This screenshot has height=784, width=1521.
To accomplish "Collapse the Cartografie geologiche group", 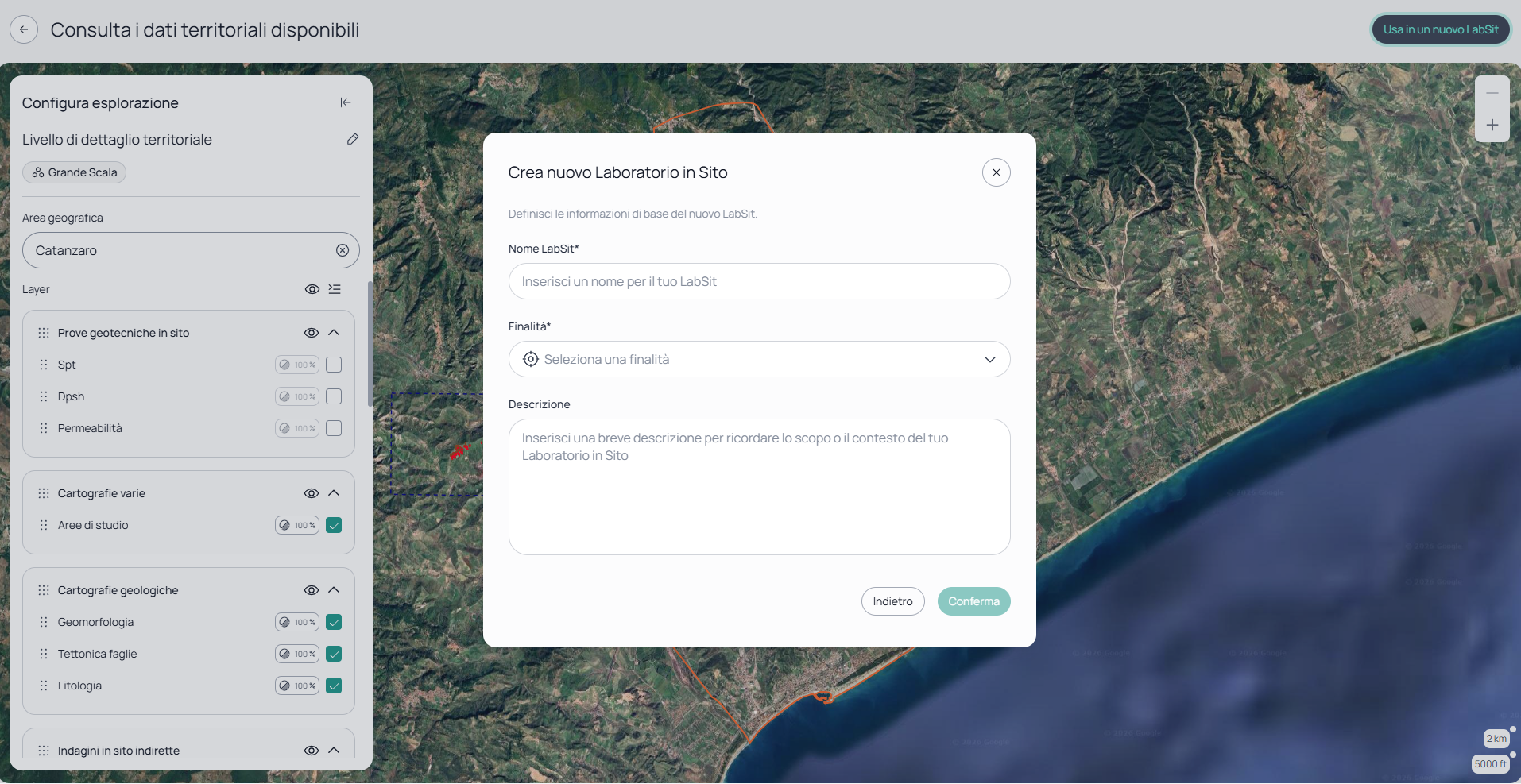I will point(334,590).
